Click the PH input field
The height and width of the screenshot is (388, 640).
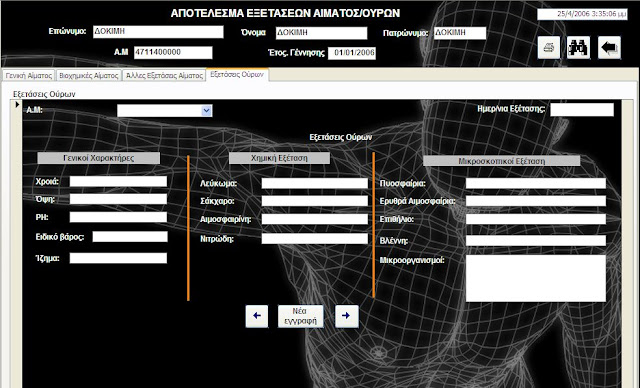tap(118, 217)
